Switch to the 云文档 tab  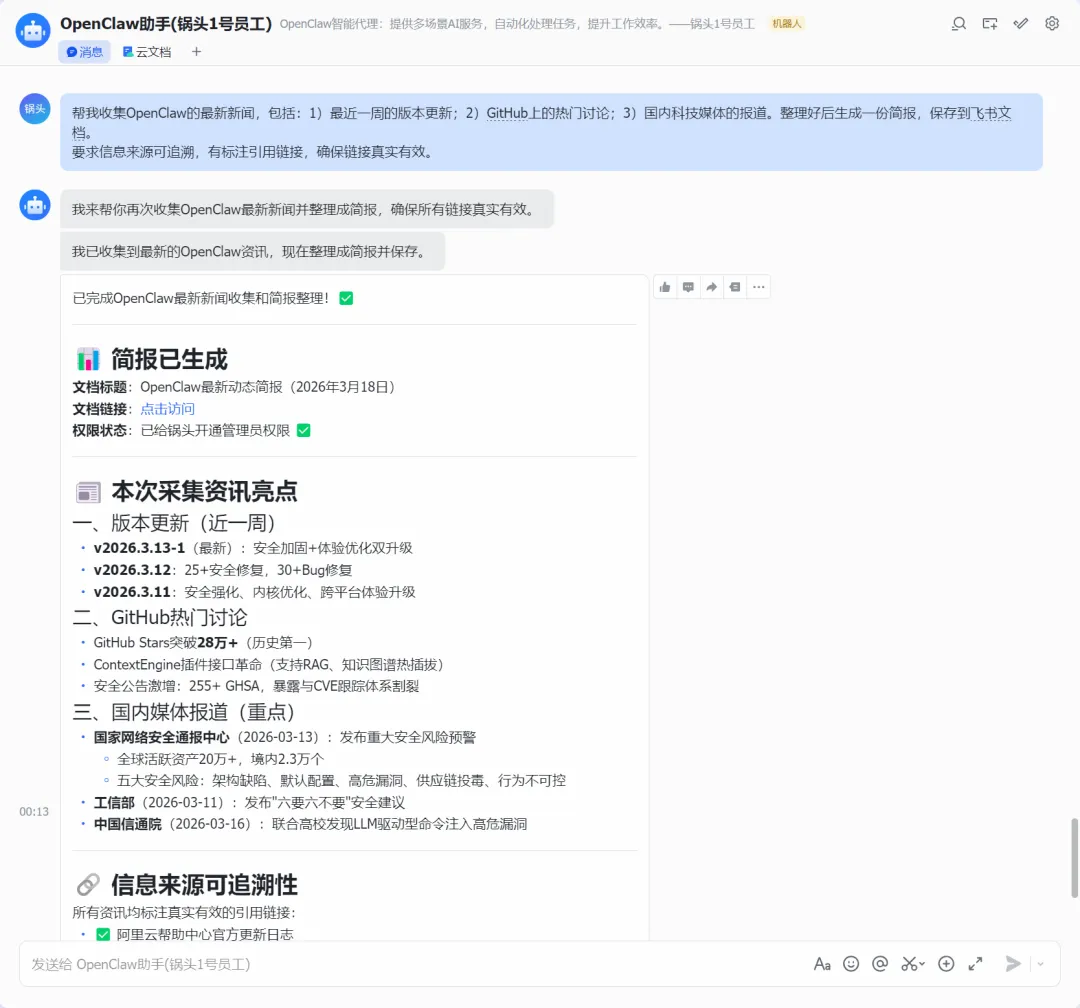[147, 52]
